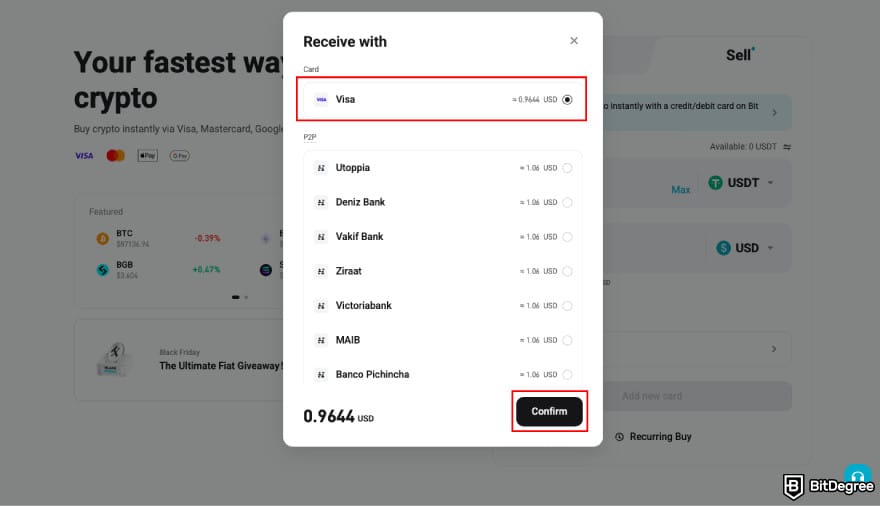Open the support headset chat icon
The height and width of the screenshot is (506, 880).
click(x=857, y=476)
